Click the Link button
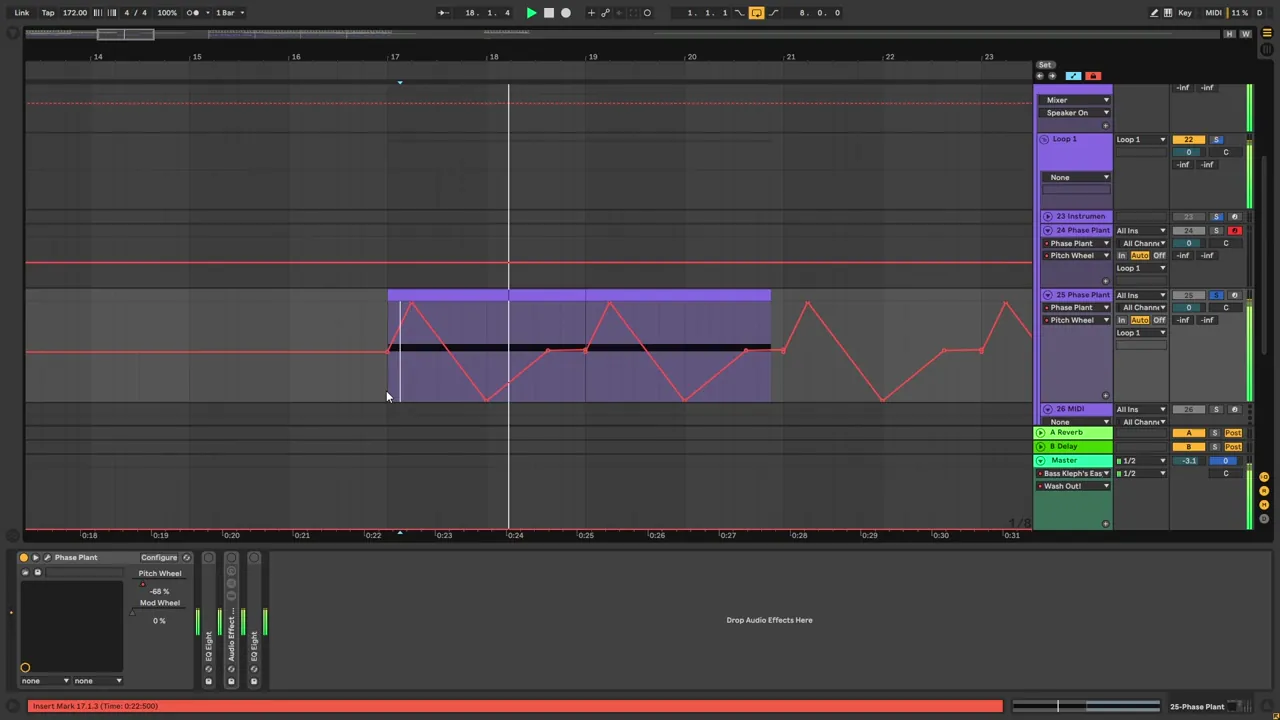 click(22, 13)
